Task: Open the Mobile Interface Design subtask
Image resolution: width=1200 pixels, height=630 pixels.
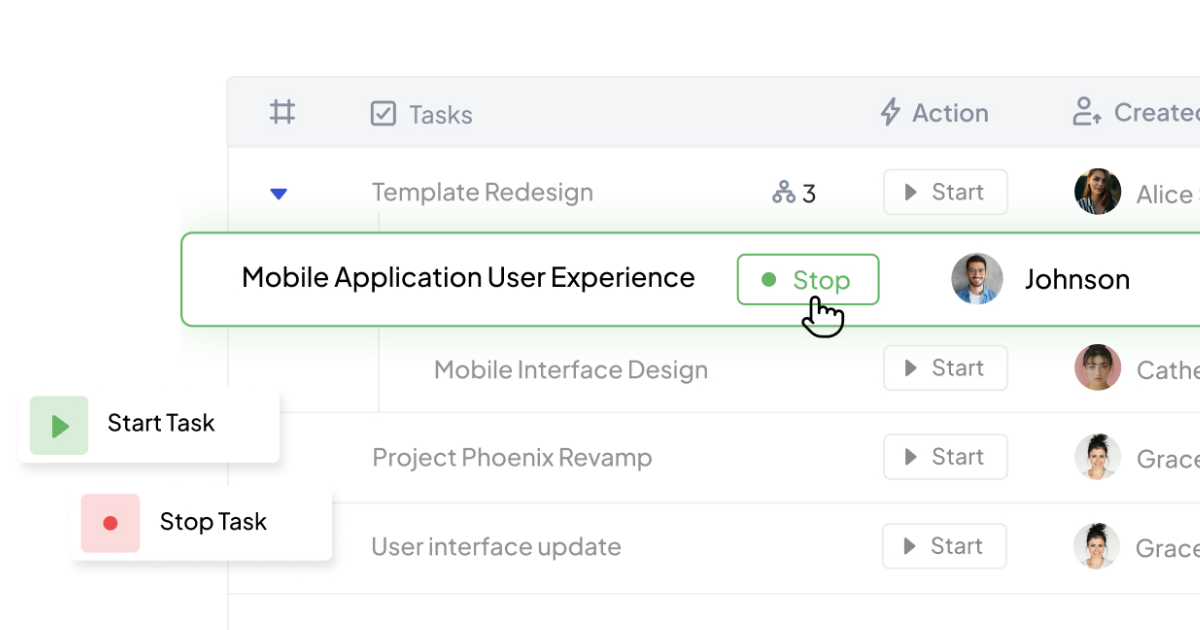Action: click(570, 370)
